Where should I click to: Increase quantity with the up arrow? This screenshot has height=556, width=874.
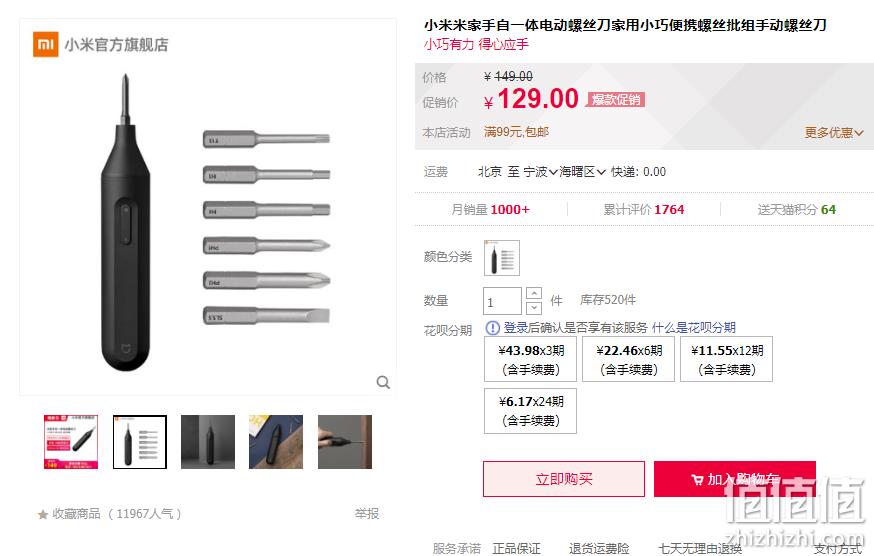coord(534,293)
